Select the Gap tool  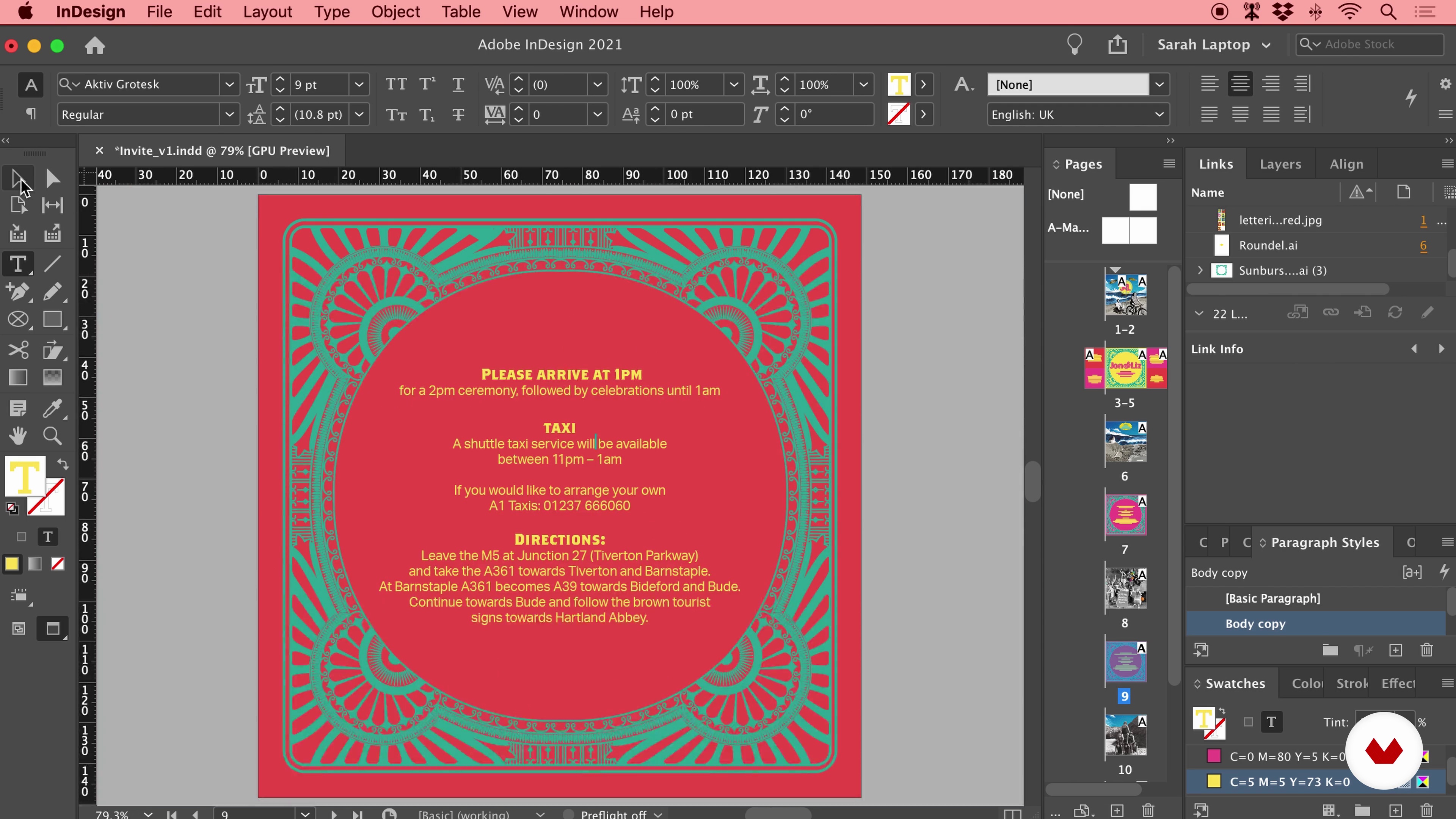53,206
